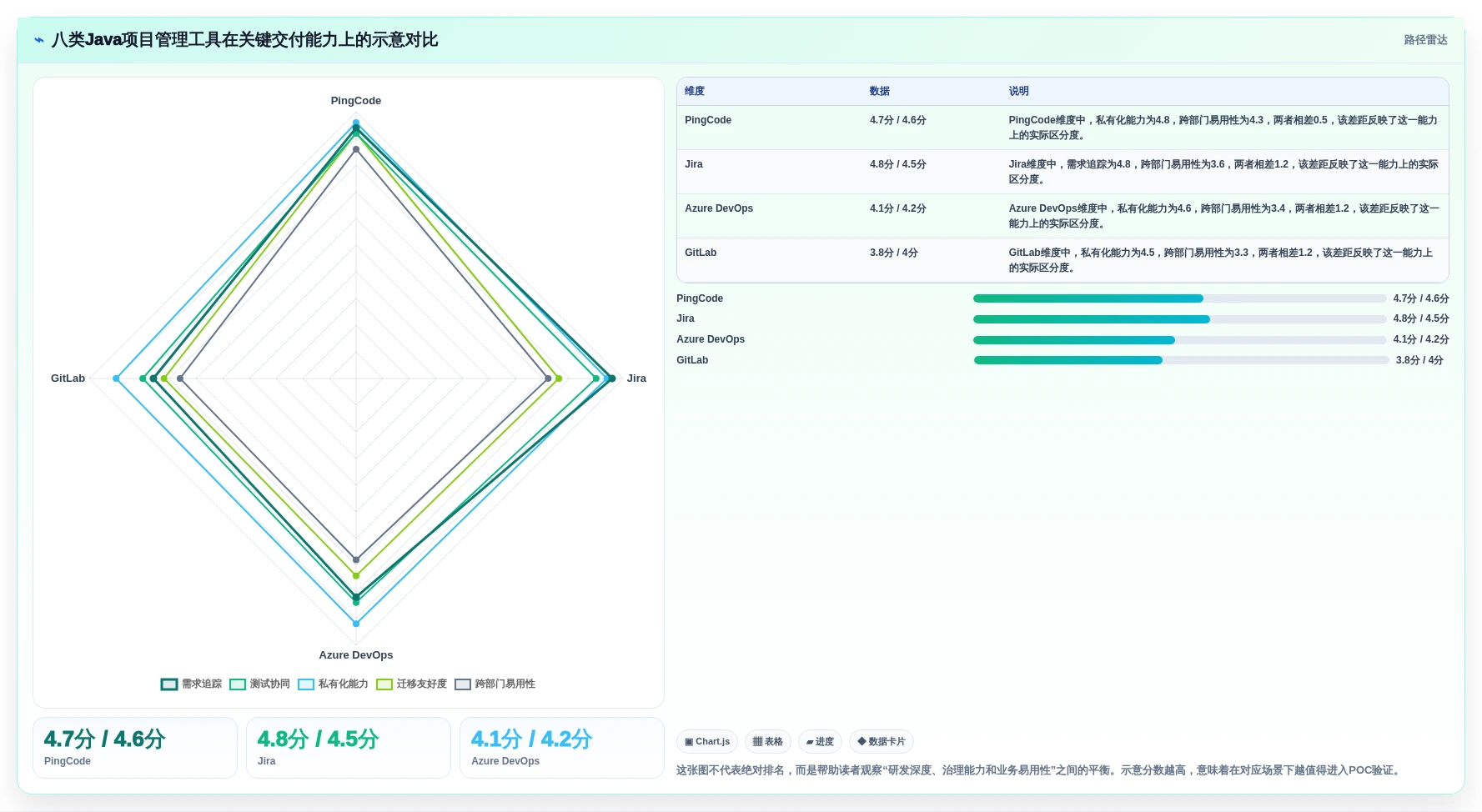1482x812 pixels.
Task: Click the PingCode label beside progress bars
Action: pyautogui.click(x=700, y=298)
